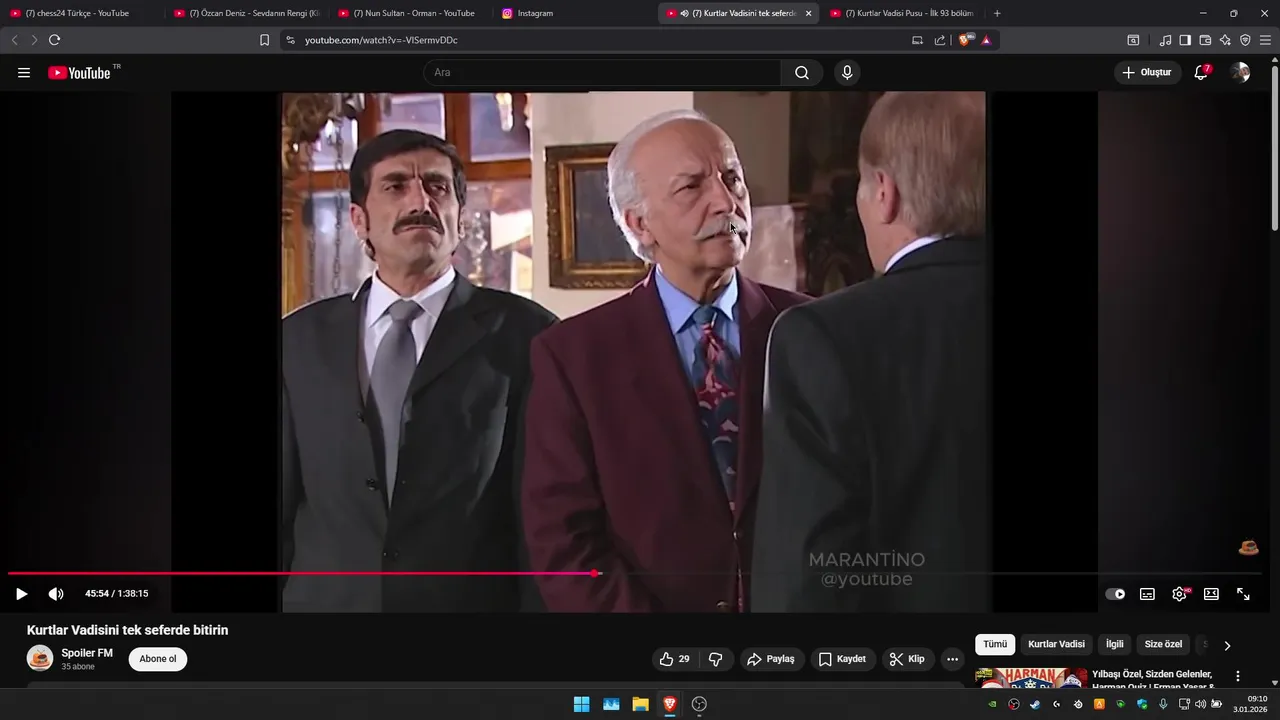Screen dimensions: 1280x720
Task: Click the page vertical scrollbar
Action: [x=1274, y=150]
